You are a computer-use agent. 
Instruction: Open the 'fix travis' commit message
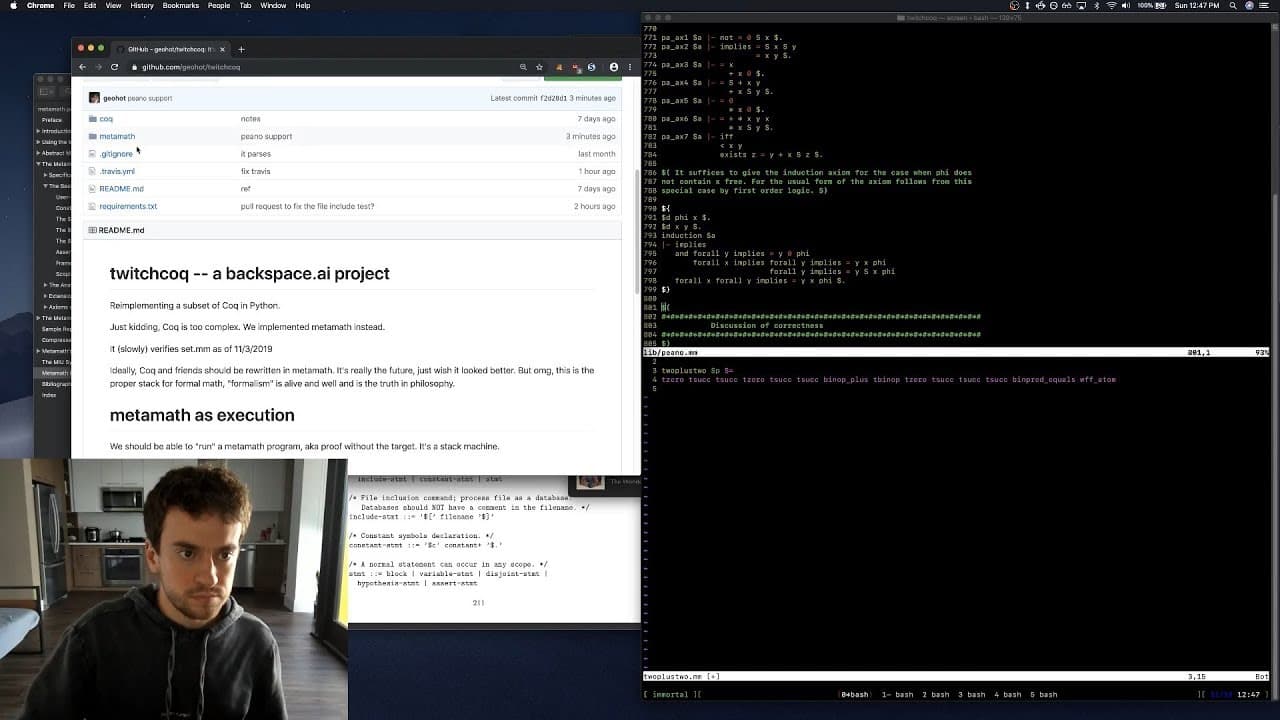pos(255,171)
